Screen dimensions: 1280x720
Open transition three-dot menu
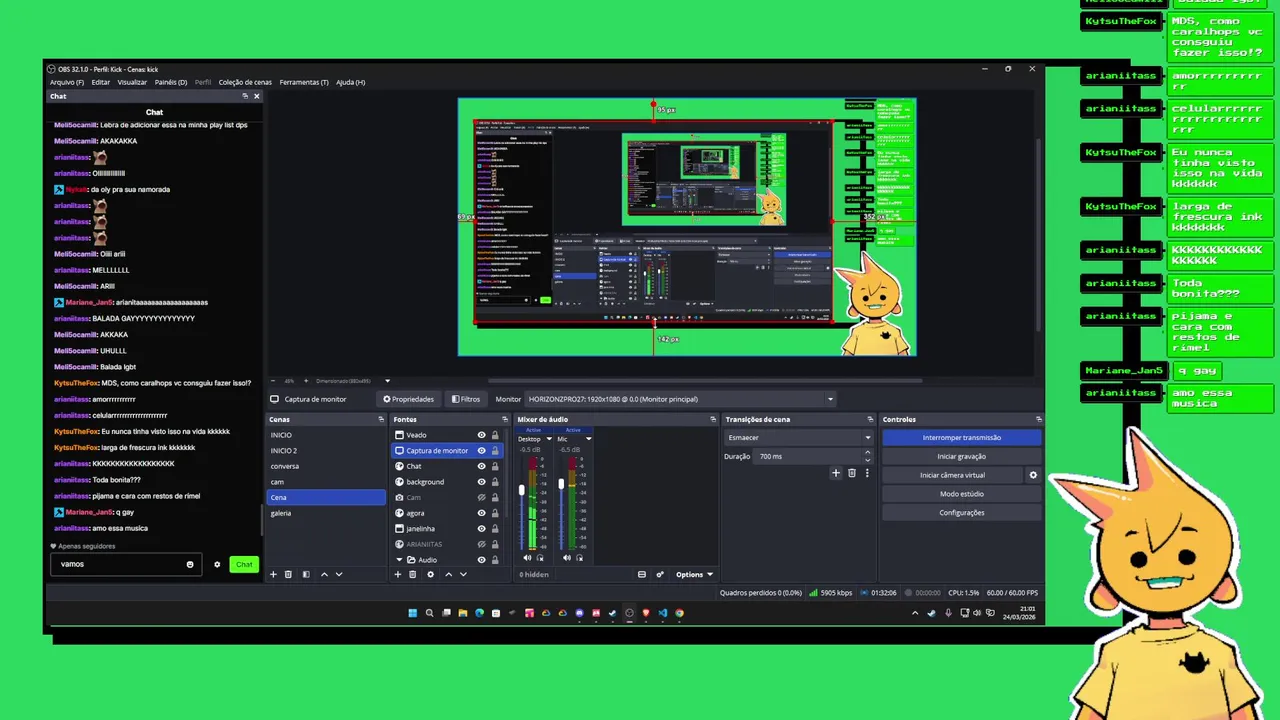tap(867, 473)
